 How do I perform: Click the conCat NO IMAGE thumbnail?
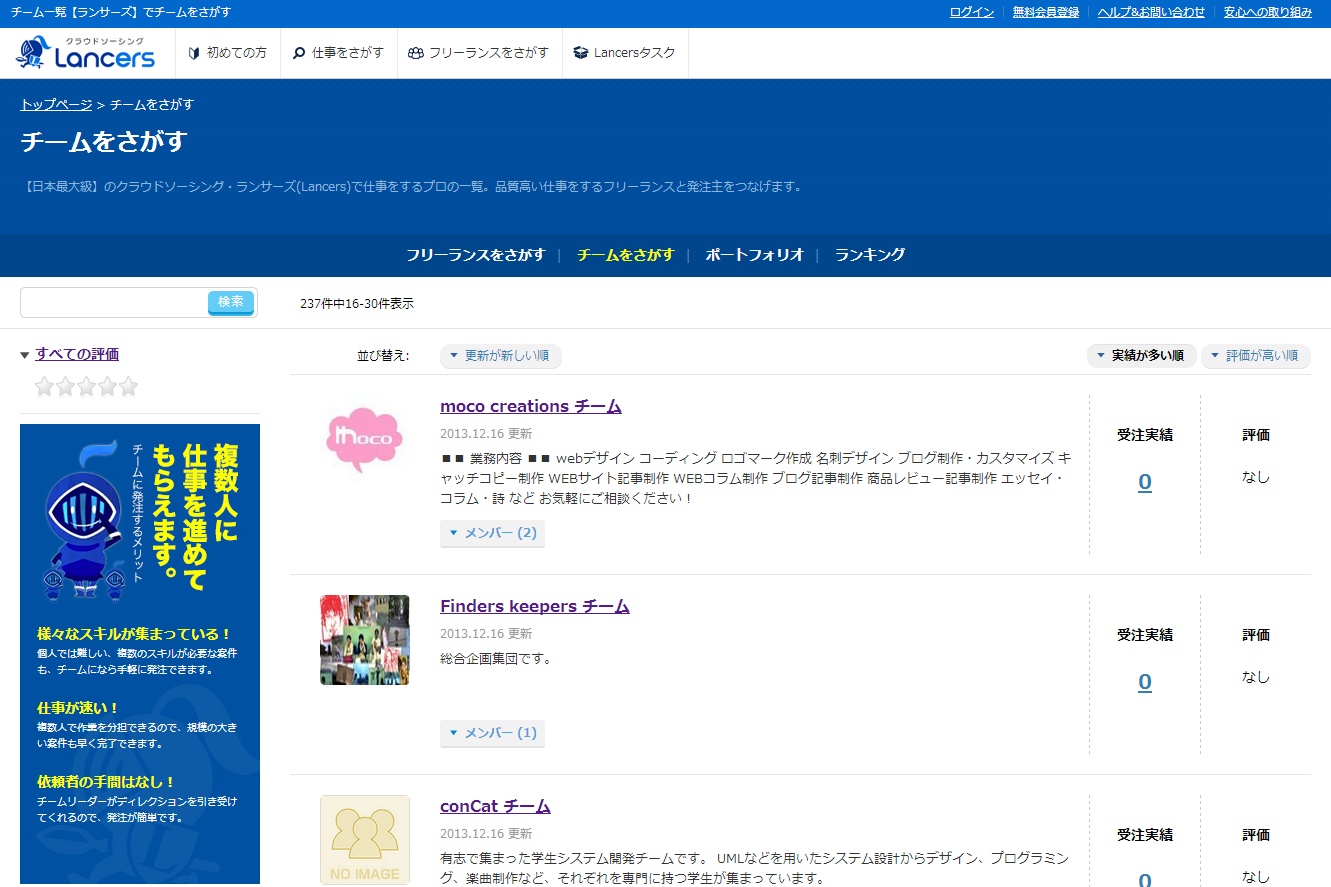tap(365, 840)
